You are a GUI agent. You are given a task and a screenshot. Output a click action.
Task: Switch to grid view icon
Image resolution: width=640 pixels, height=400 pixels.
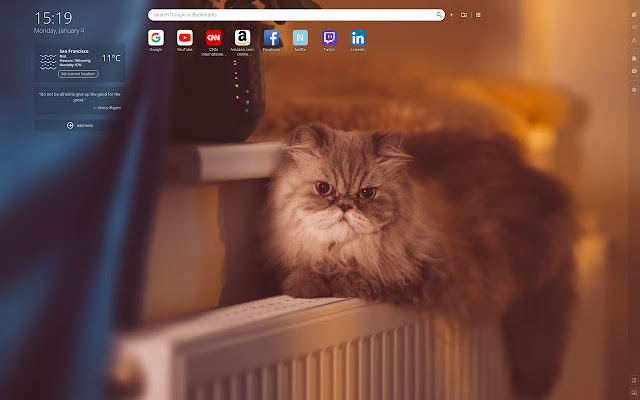pos(478,15)
